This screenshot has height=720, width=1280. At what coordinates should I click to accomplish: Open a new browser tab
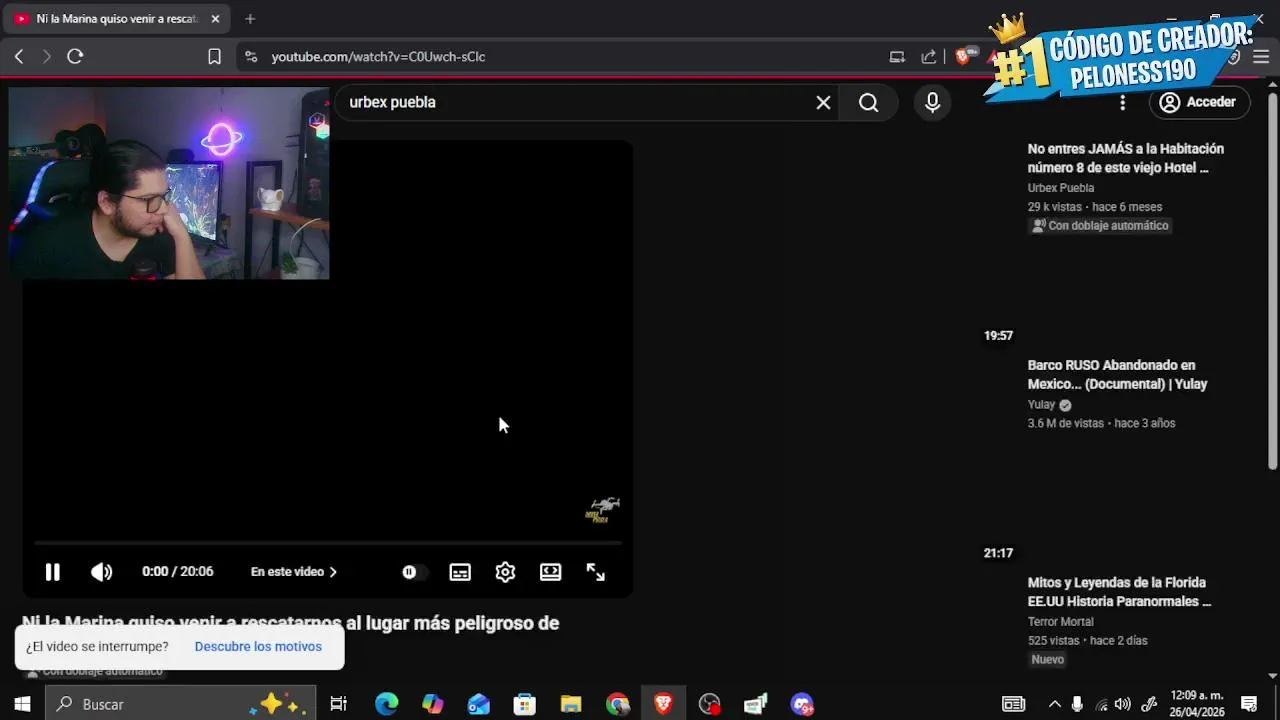point(250,19)
